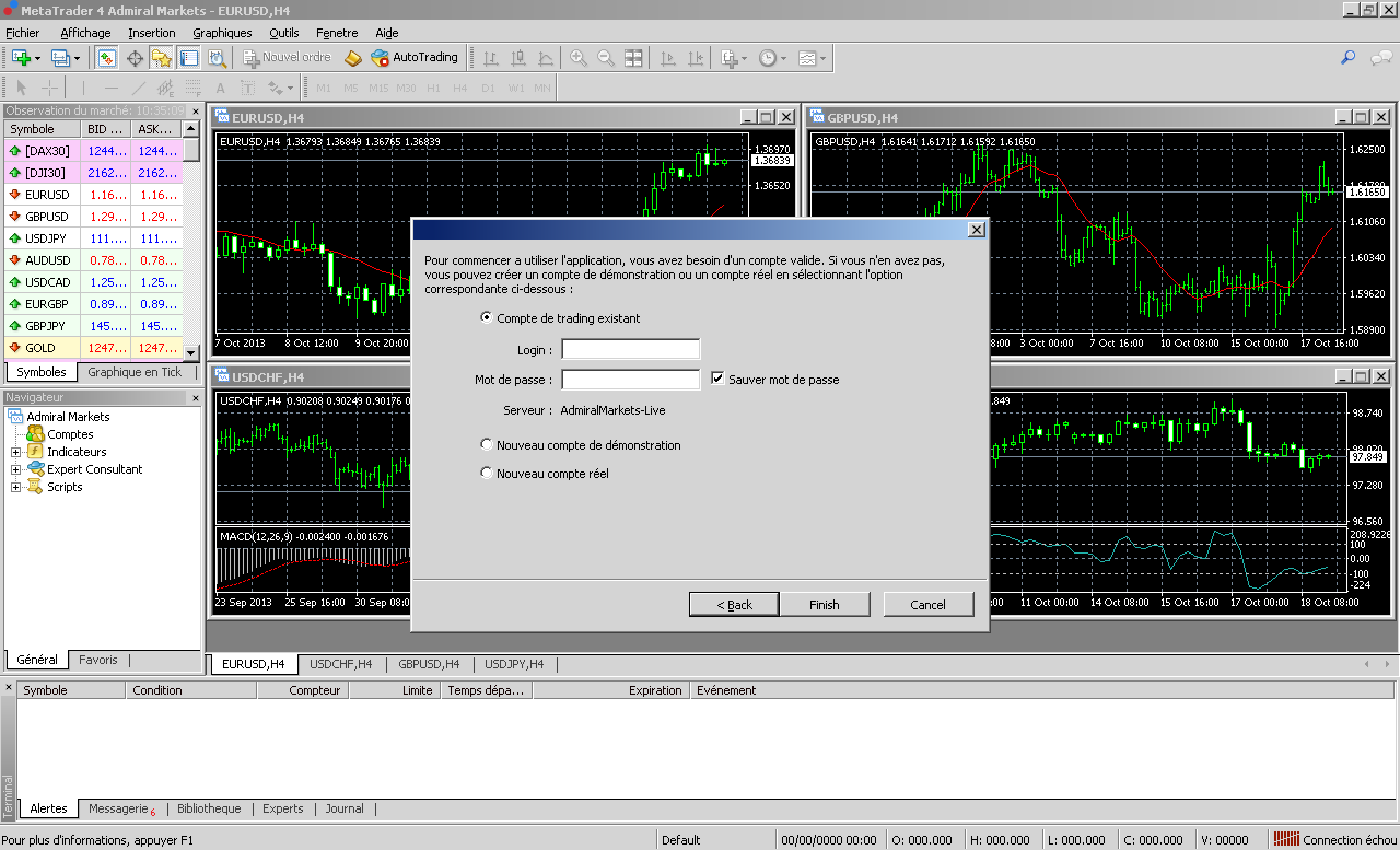Switch to the GBPUSD,H4 chart tab

point(429,663)
